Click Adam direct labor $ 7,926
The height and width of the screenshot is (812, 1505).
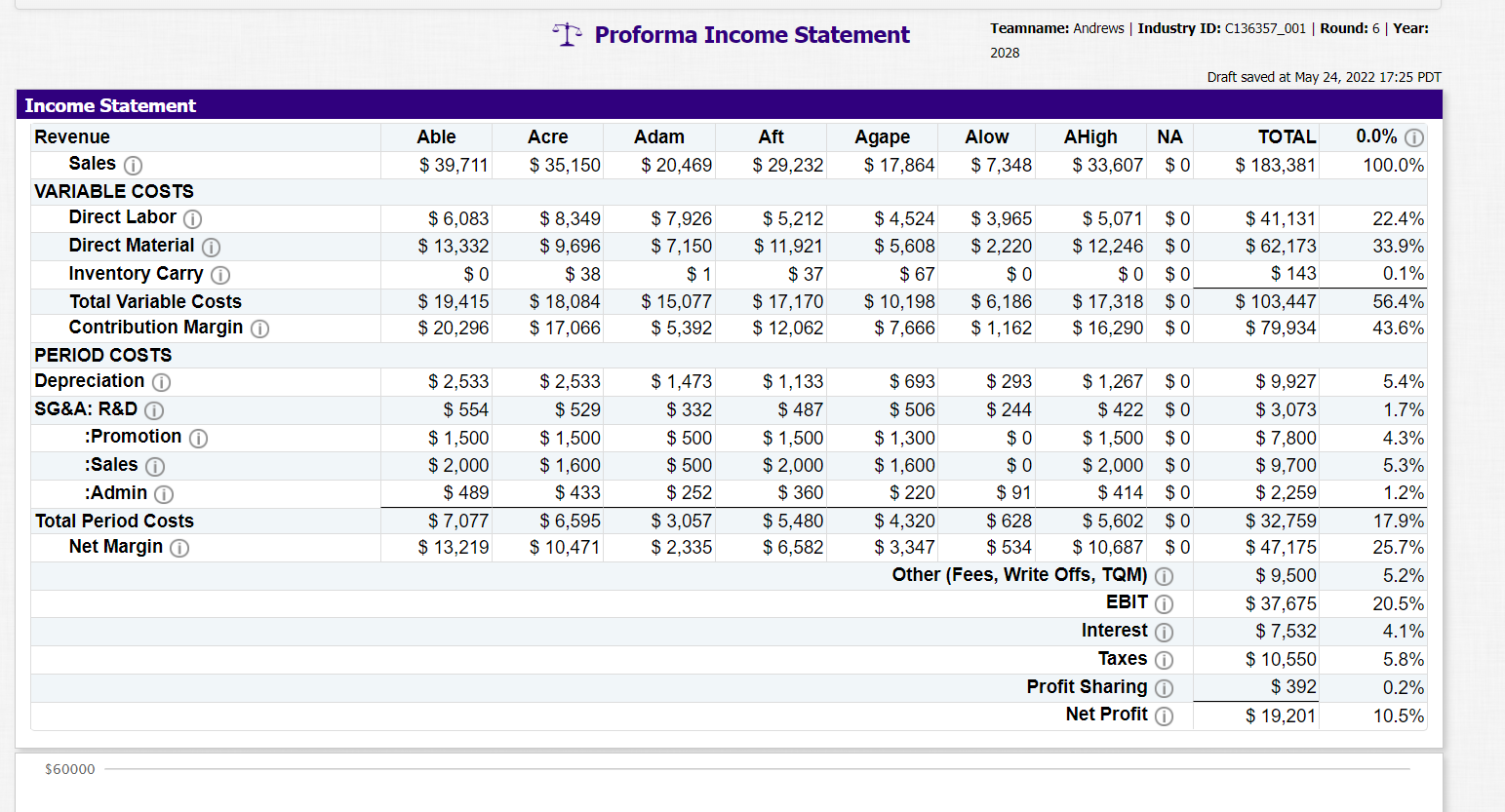[x=682, y=218]
